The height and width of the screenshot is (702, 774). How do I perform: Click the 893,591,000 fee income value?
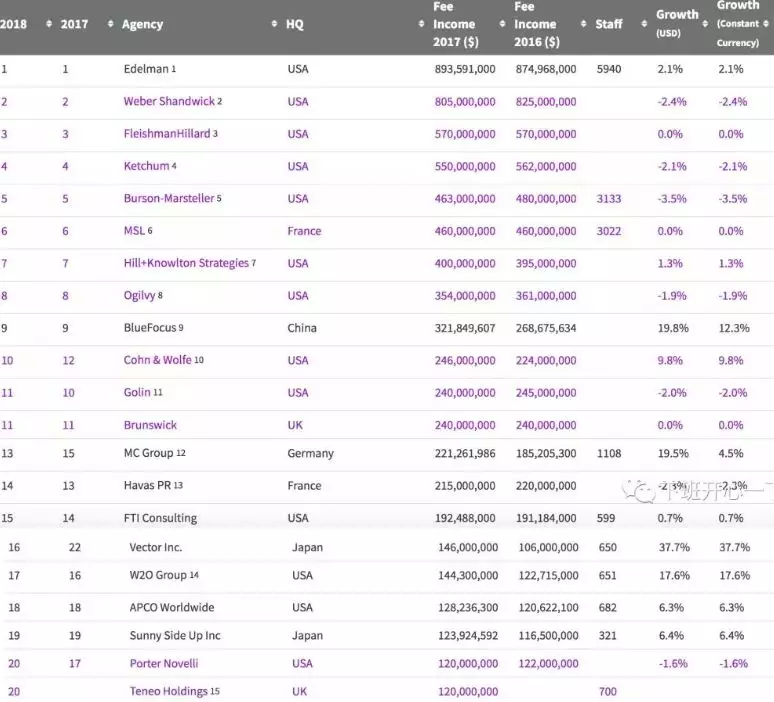point(464,69)
